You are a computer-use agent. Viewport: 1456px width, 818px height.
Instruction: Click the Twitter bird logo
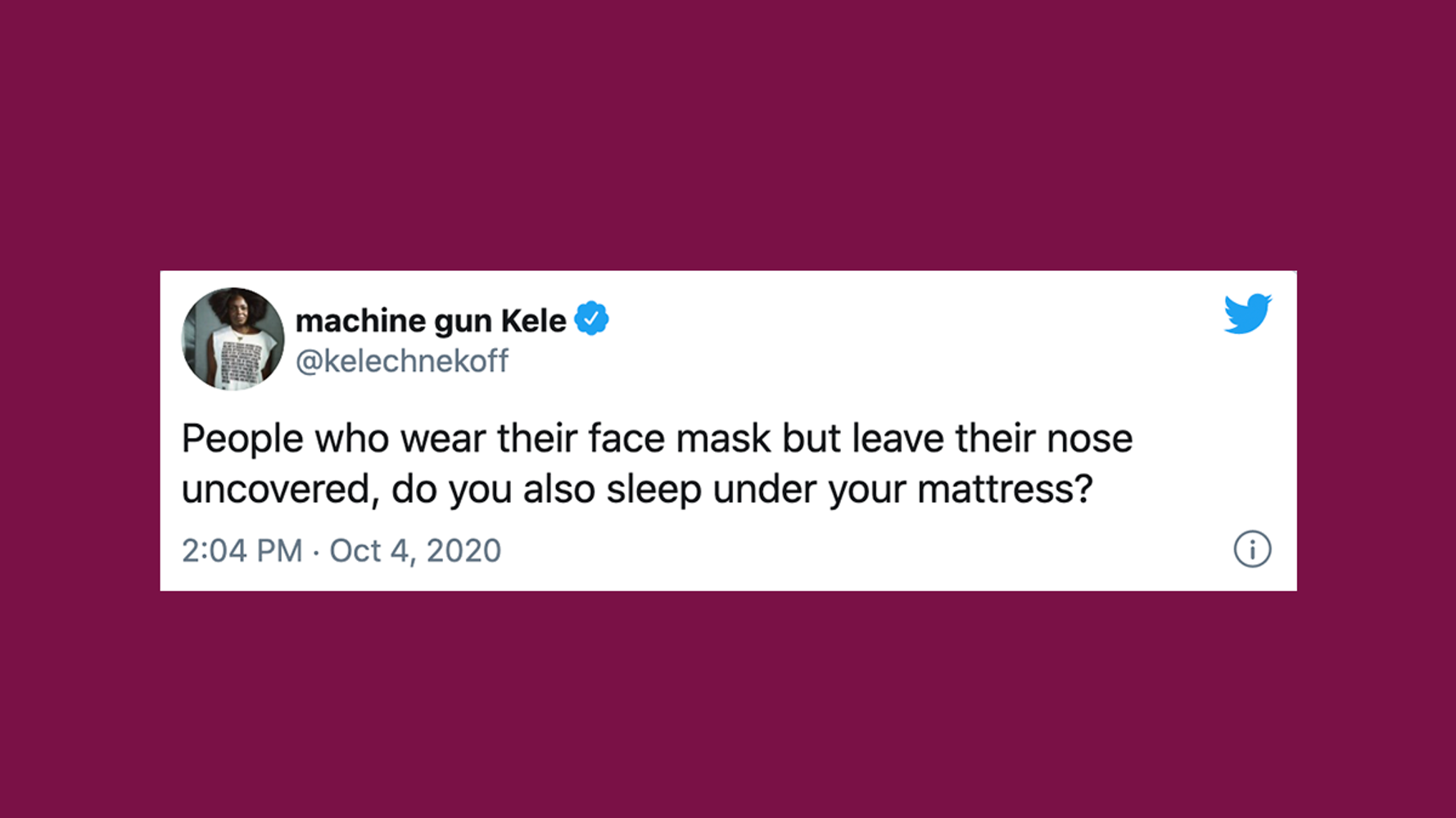point(1247,314)
